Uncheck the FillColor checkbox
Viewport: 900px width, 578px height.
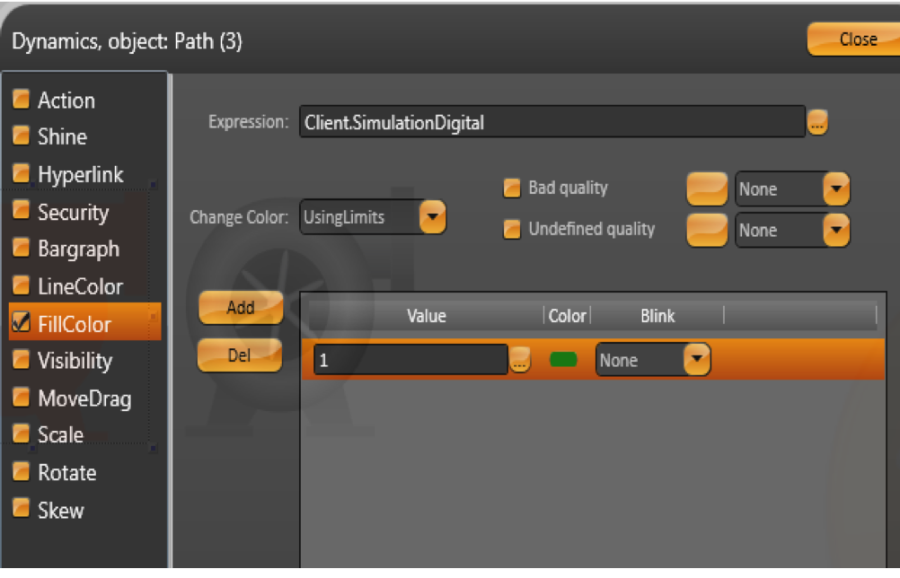[21, 323]
